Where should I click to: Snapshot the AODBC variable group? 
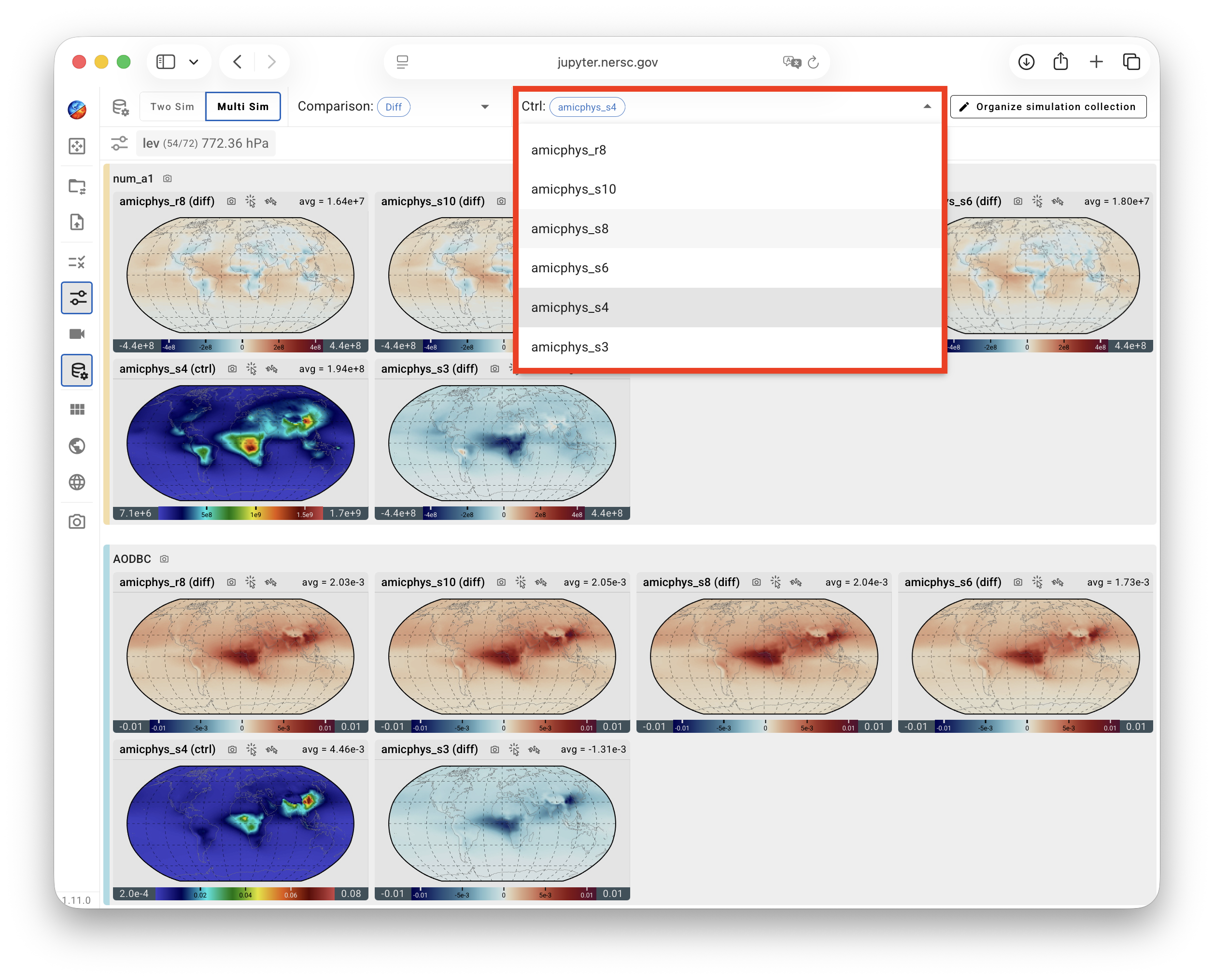(x=164, y=560)
